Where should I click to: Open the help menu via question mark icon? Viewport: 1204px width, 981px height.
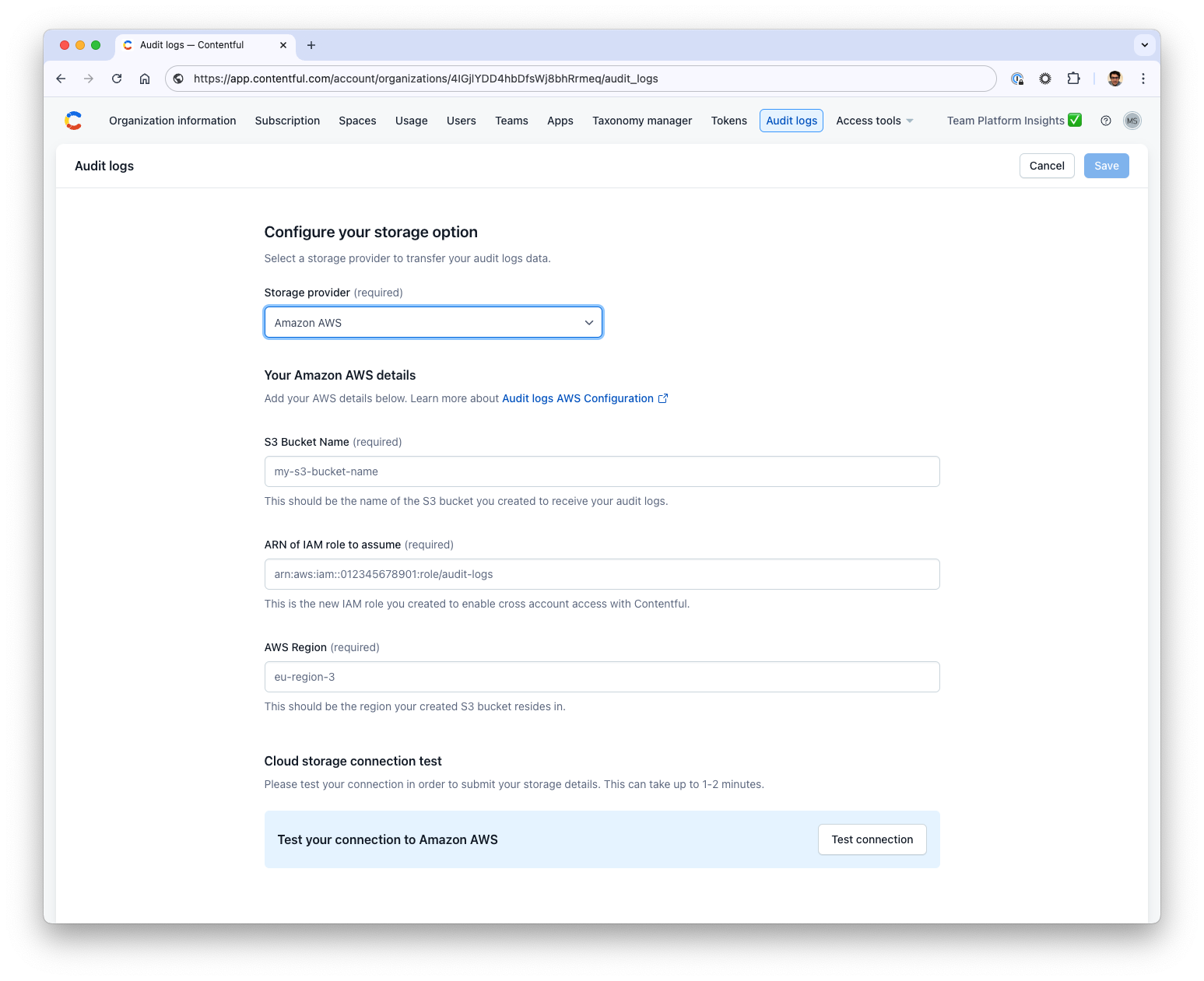coord(1105,121)
